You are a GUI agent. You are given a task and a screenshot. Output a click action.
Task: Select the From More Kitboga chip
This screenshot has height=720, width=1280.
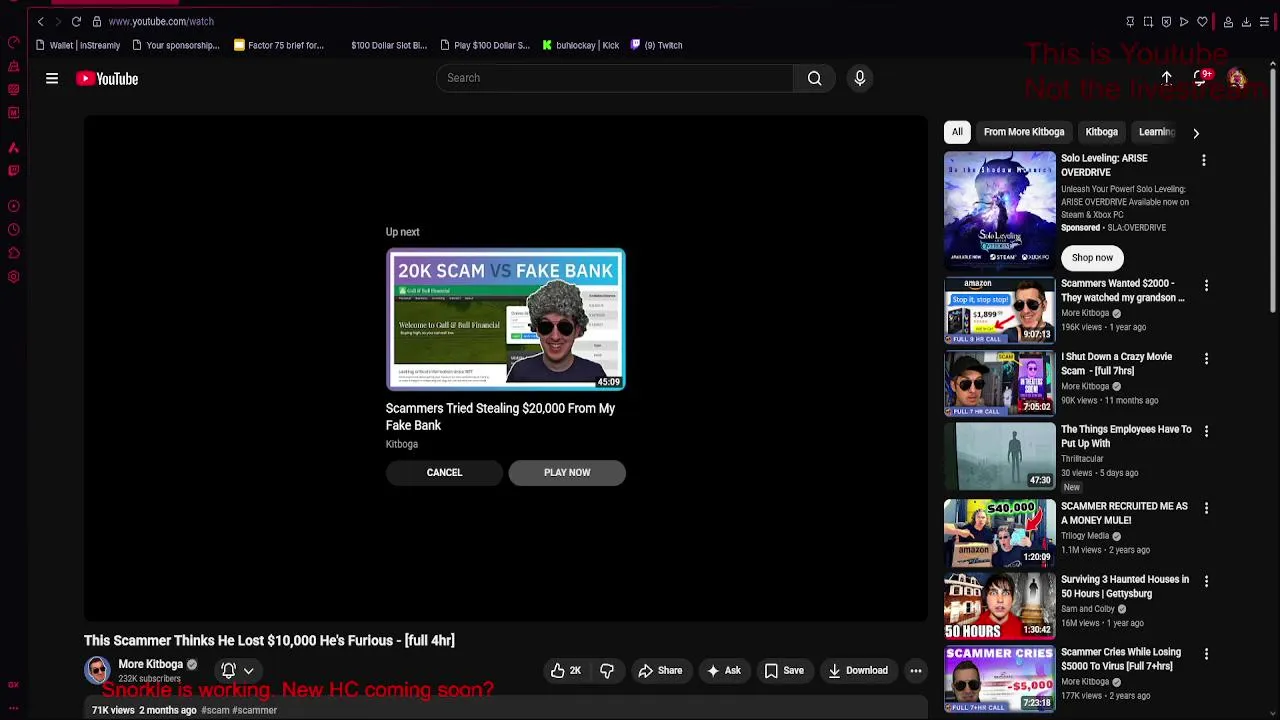(1024, 132)
